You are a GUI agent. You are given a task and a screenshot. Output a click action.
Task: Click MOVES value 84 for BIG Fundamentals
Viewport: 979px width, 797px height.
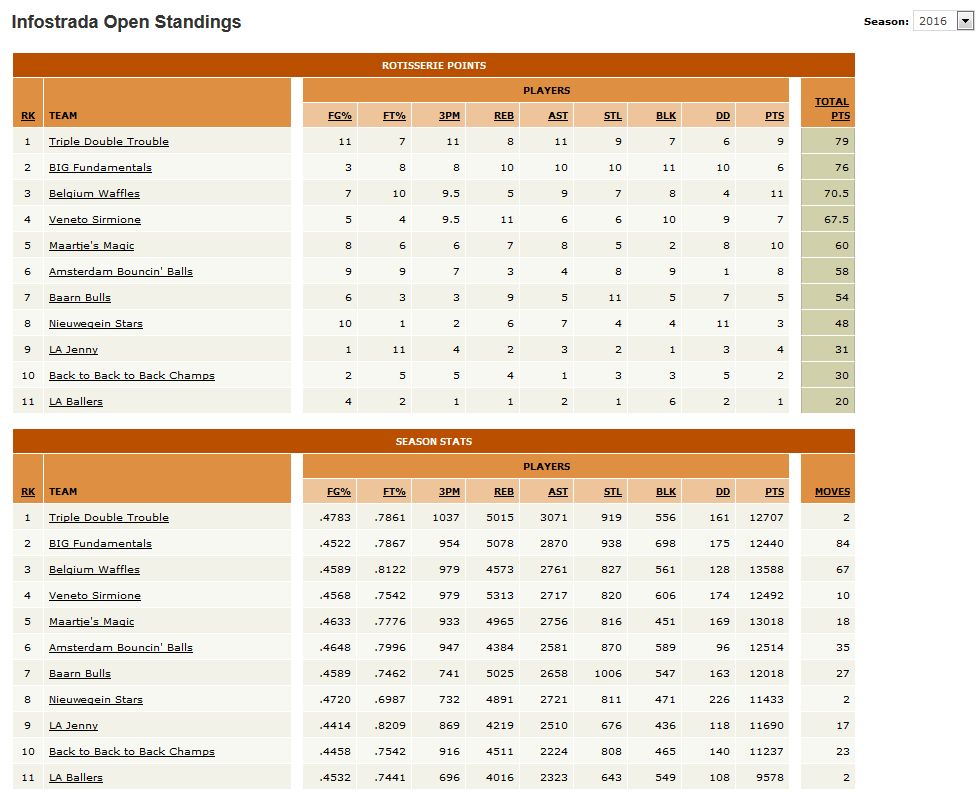click(x=843, y=543)
